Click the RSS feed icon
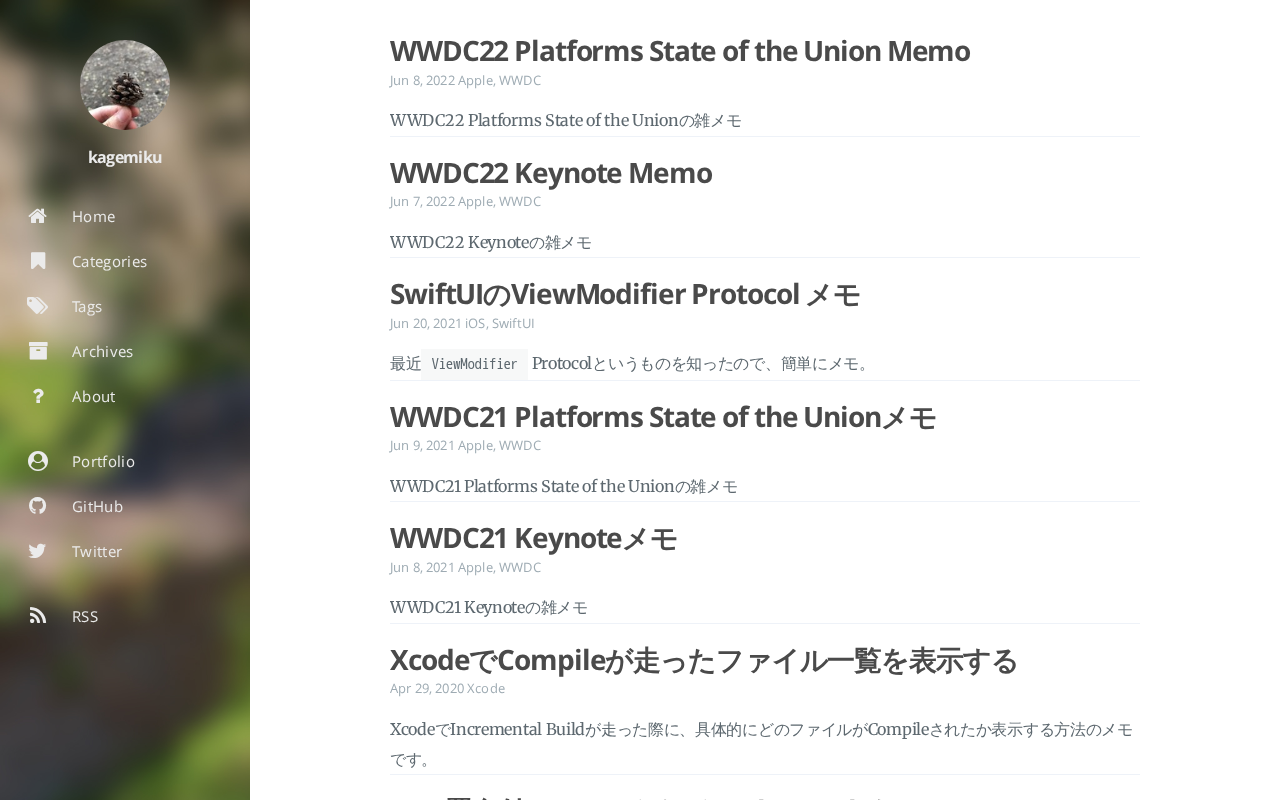This screenshot has height=800, width=1280. tap(38, 616)
